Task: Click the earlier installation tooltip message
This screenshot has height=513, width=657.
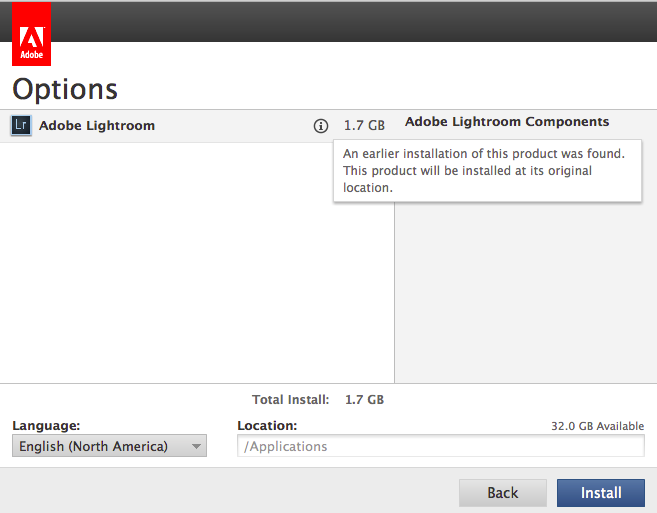Action: [x=486, y=171]
